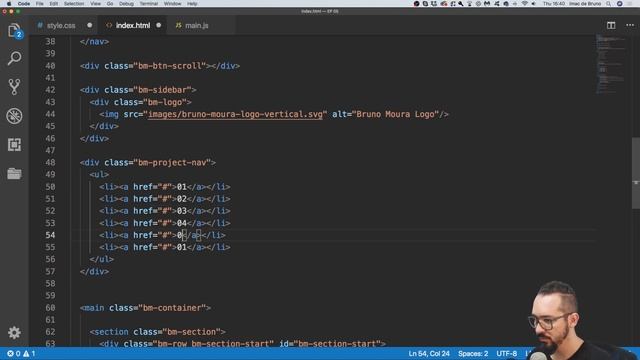640x360 pixels.
Task: Open the Manage gear icon
Action: point(14,333)
